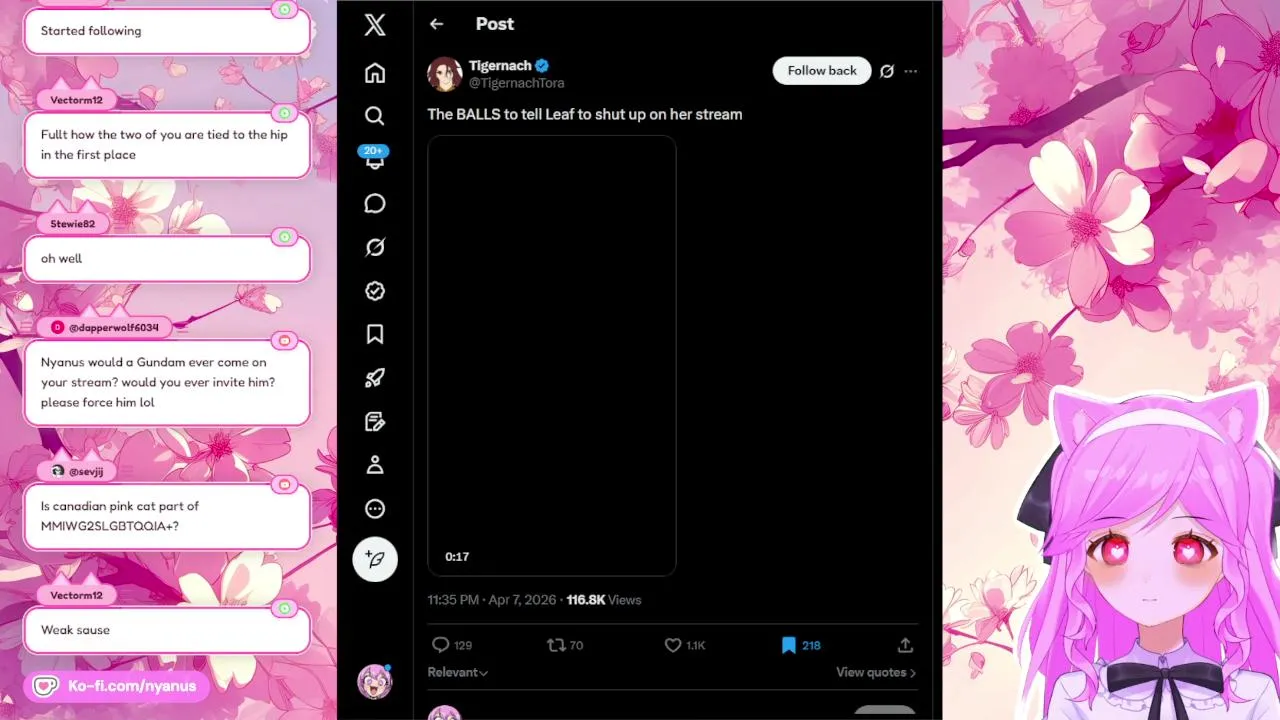Click Follow back on Tigernach

(x=821, y=71)
